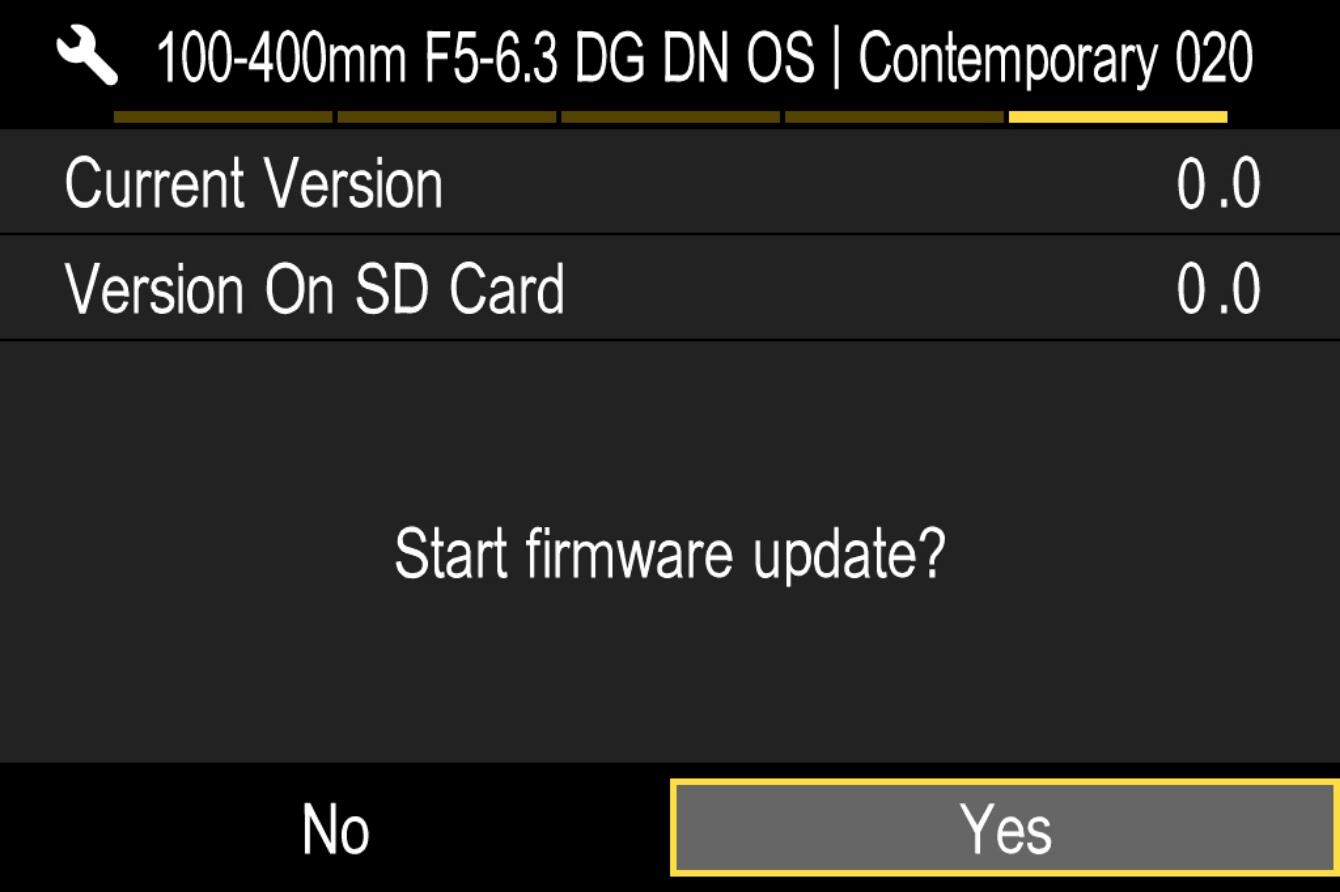Choose Yes to start firmware update
The image size is (1340, 892).
click(x=1005, y=828)
